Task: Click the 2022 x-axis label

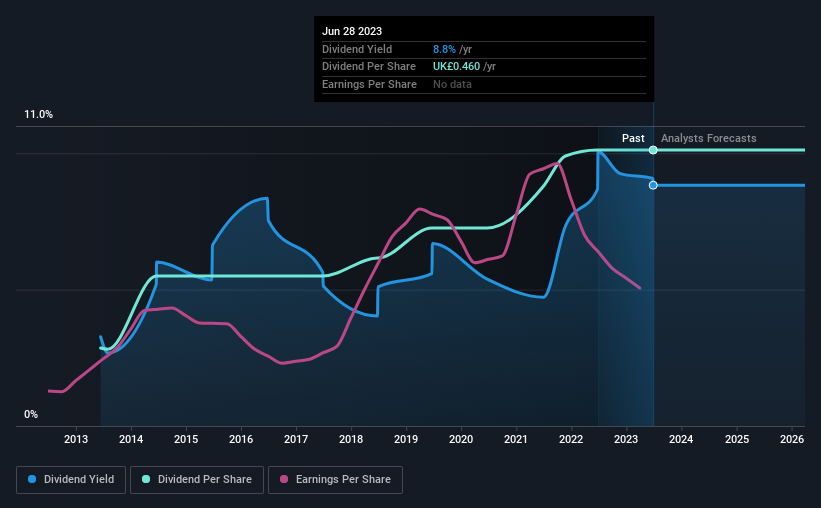Action: [x=571, y=439]
